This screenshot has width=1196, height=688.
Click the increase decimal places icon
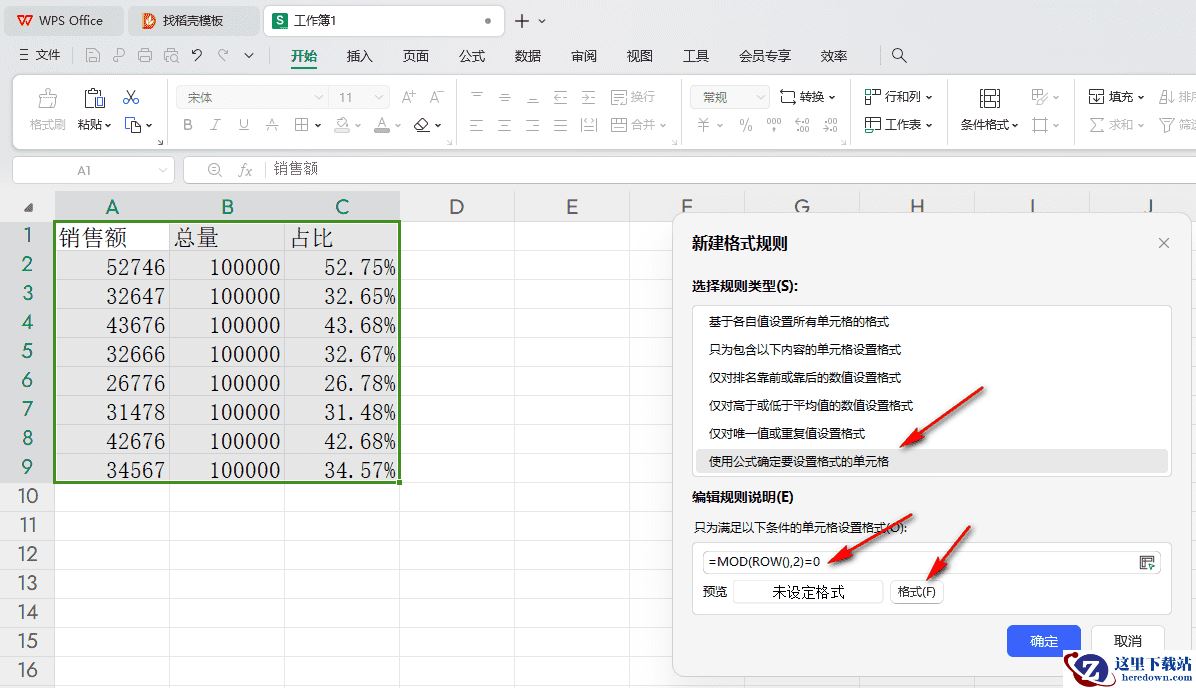(x=802, y=124)
